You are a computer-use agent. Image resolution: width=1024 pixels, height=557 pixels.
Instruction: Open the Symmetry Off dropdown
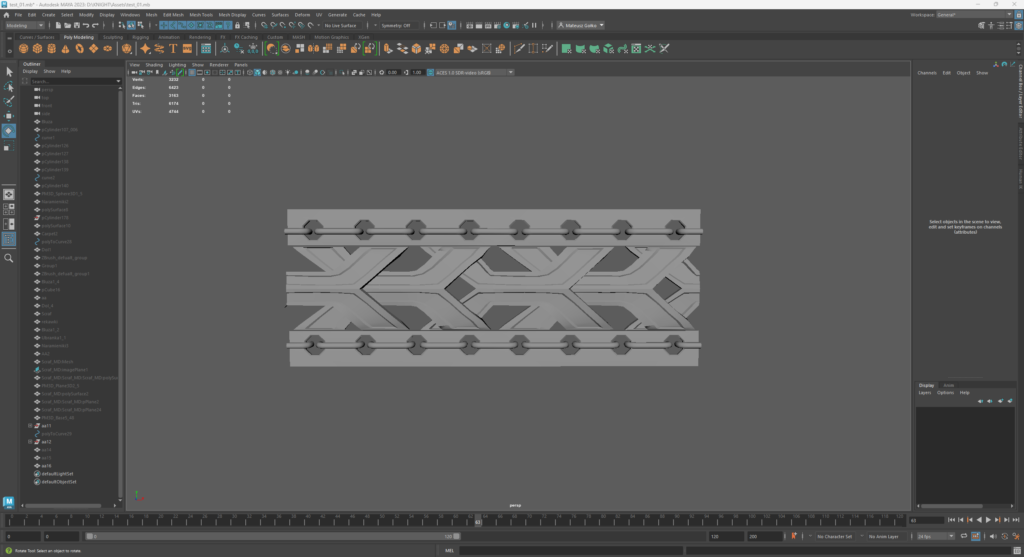(x=398, y=25)
